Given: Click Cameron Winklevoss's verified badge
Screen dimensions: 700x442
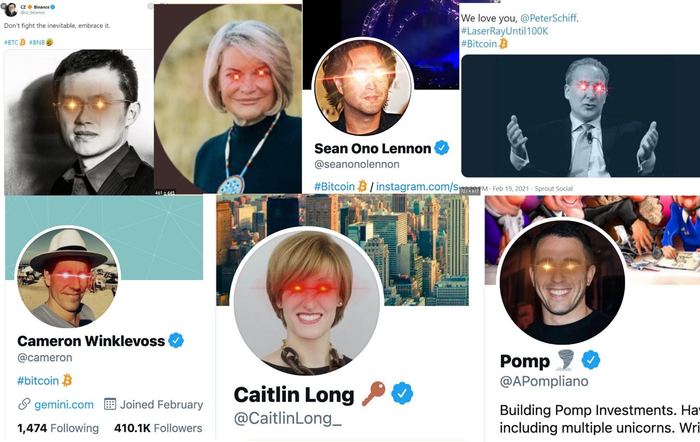Looking at the screenshot, I should coord(176,340).
